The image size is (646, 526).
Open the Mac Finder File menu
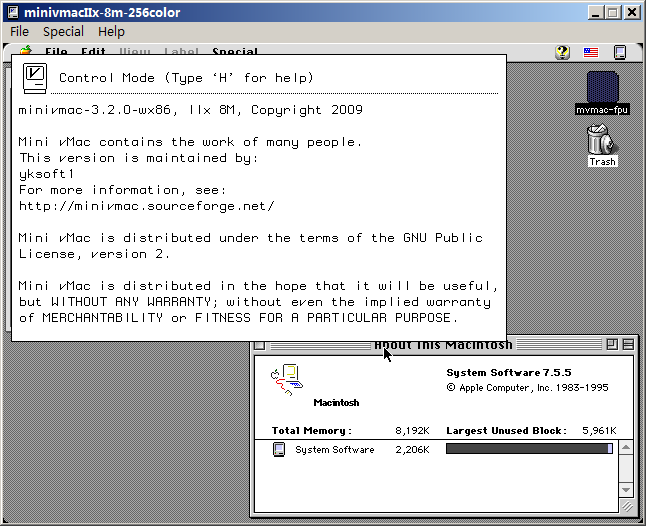(56, 51)
